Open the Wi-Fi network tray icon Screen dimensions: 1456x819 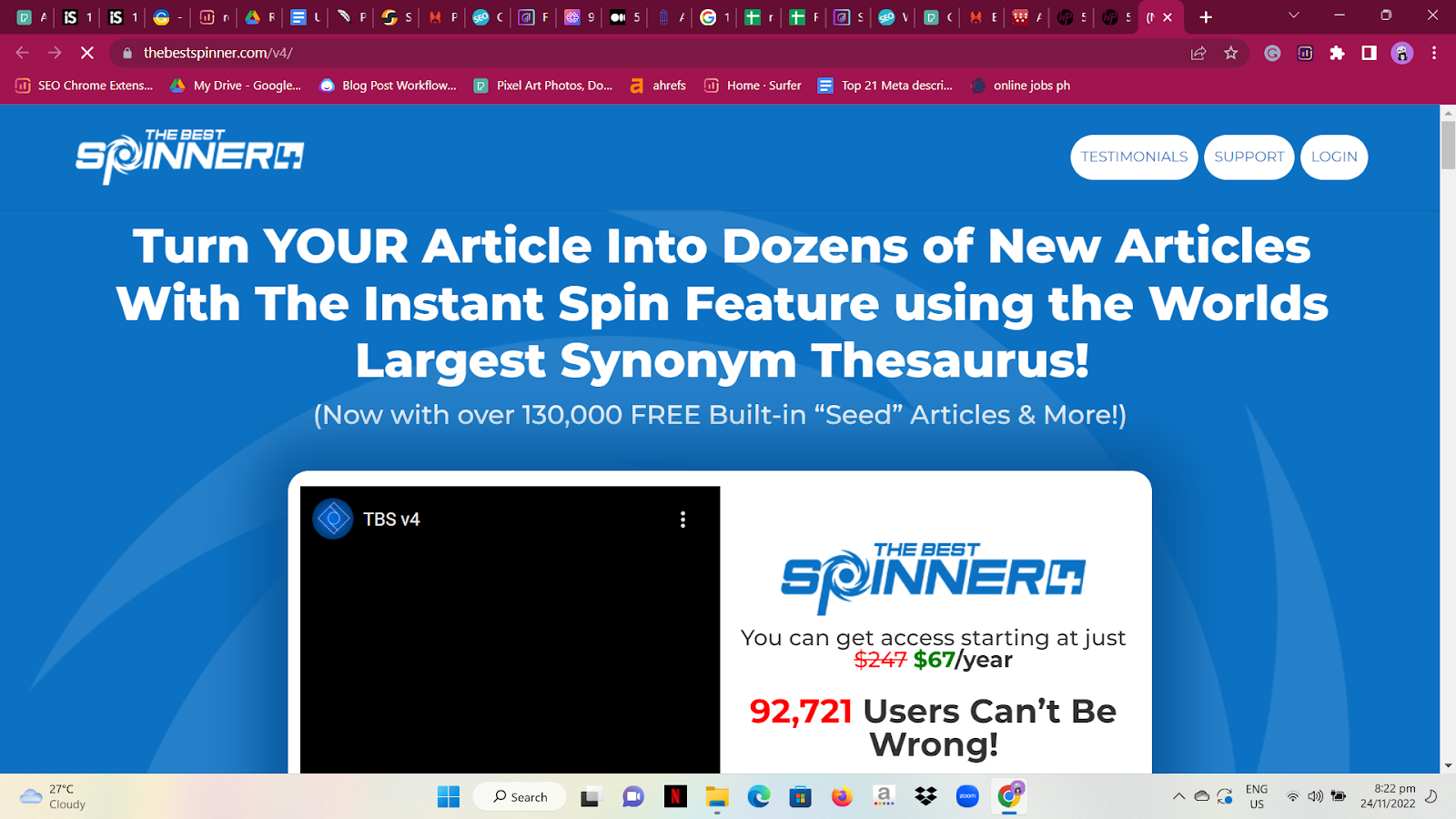point(1292,796)
